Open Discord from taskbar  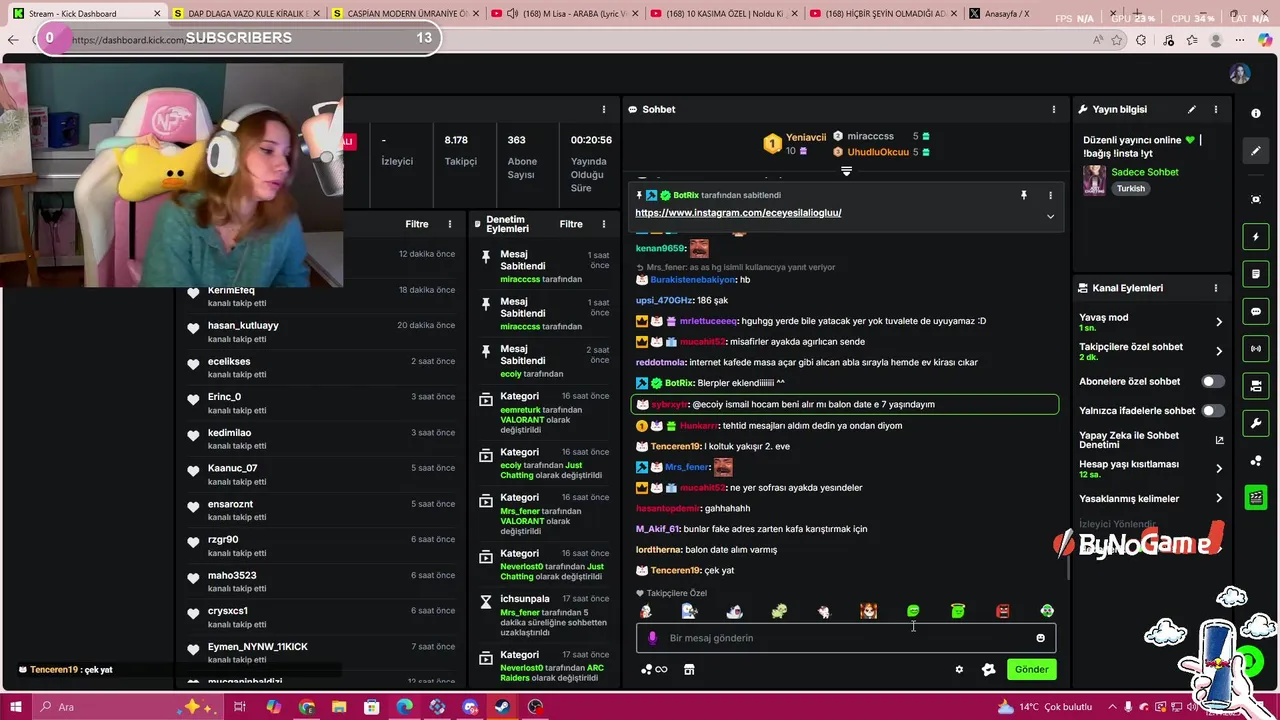pos(470,707)
